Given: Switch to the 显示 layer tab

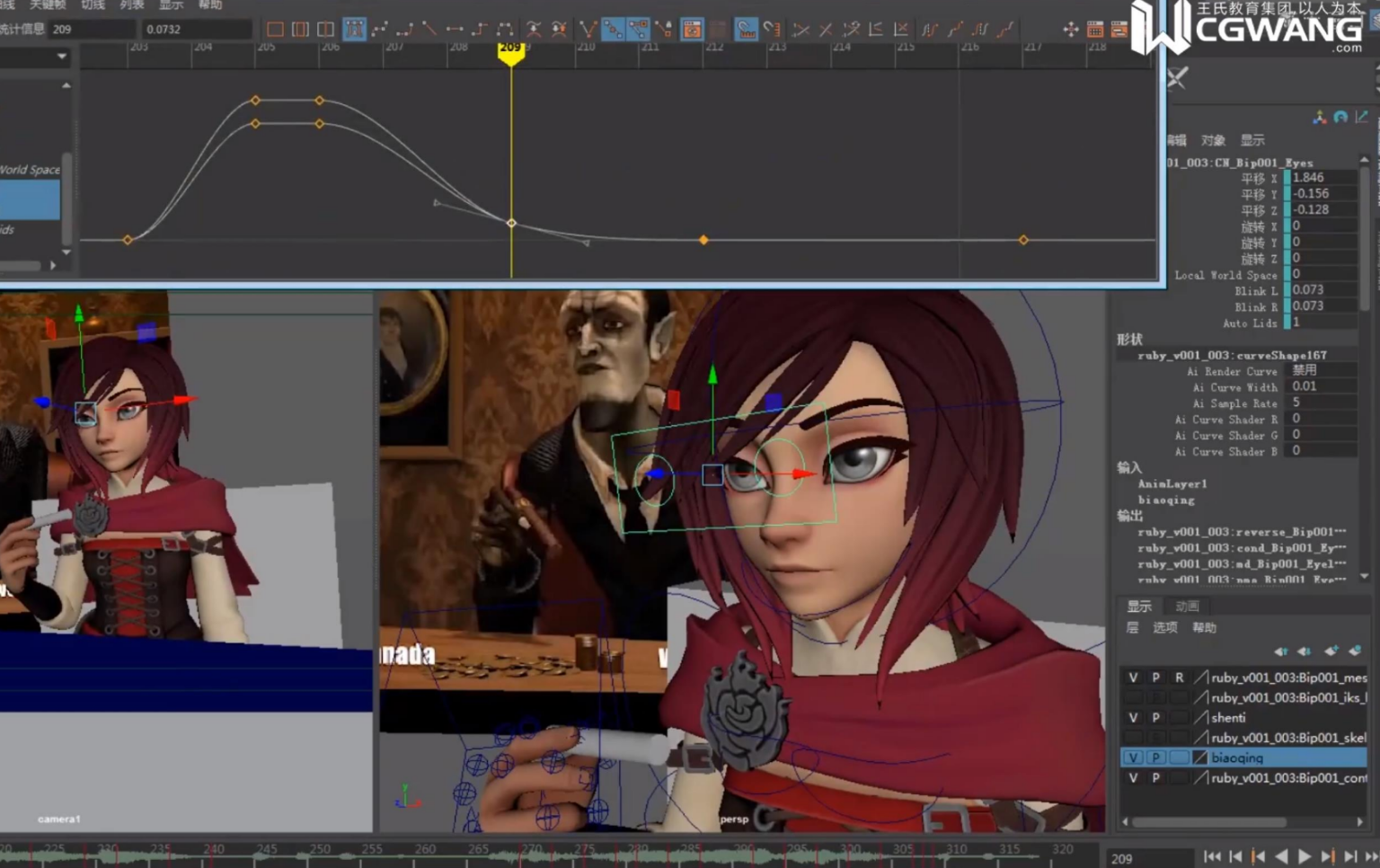Looking at the screenshot, I should click(1139, 607).
